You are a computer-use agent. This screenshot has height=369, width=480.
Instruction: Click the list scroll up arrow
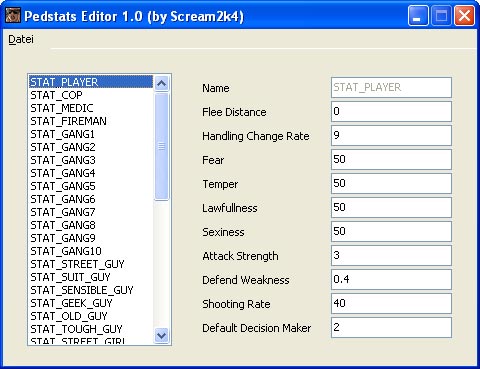click(162, 83)
